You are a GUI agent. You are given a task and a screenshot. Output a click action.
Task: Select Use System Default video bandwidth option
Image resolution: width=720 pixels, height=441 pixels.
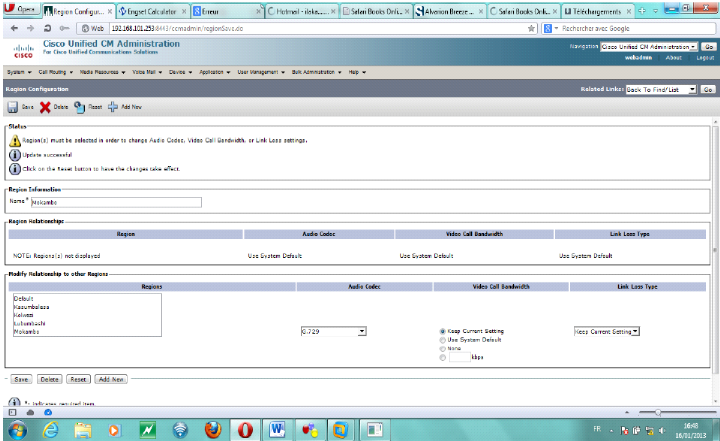pos(443,340)
